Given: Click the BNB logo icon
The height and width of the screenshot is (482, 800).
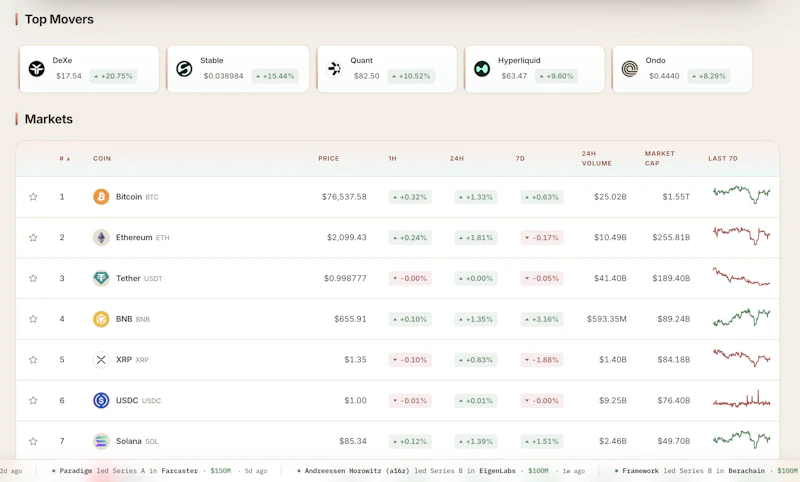Looking at the screenshot, I should click(101, 319).
